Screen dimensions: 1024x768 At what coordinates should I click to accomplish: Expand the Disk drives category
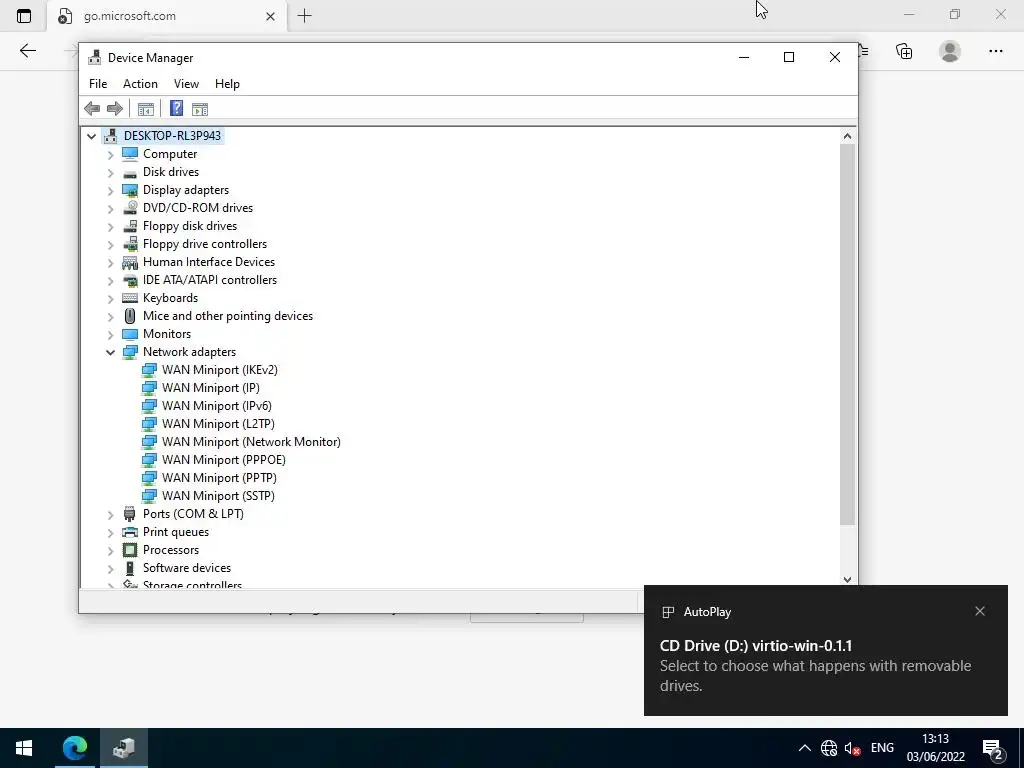click(110, 172)
